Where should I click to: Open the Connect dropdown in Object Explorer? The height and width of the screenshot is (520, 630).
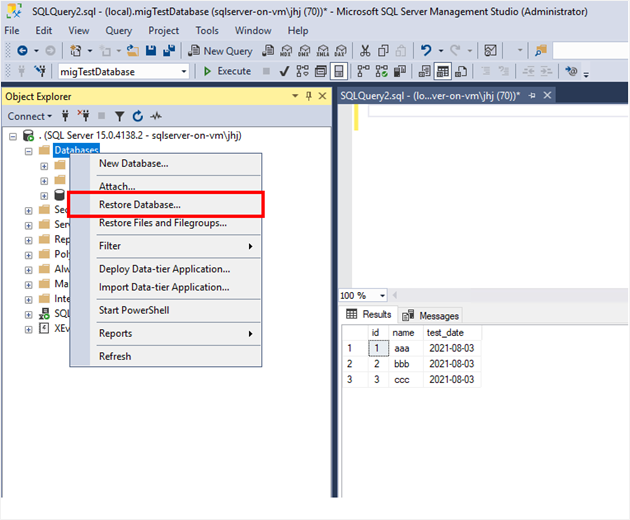[x=30, y=117]
